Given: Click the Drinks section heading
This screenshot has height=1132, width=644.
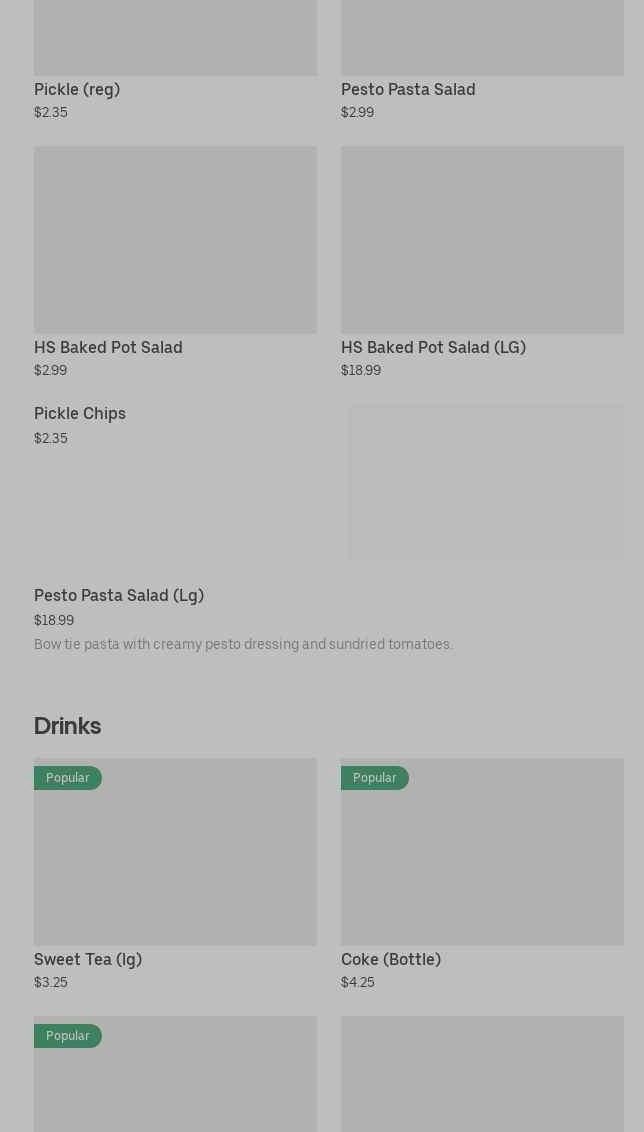Looking at the screenshot, I should tap(67, 725).
